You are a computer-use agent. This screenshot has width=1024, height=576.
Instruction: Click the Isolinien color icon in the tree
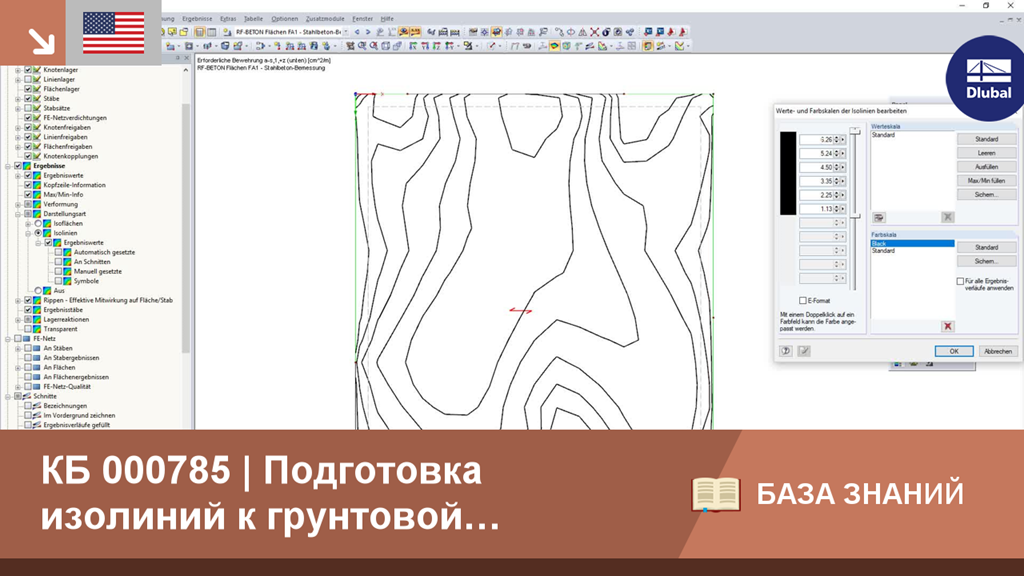pos(47,233)
